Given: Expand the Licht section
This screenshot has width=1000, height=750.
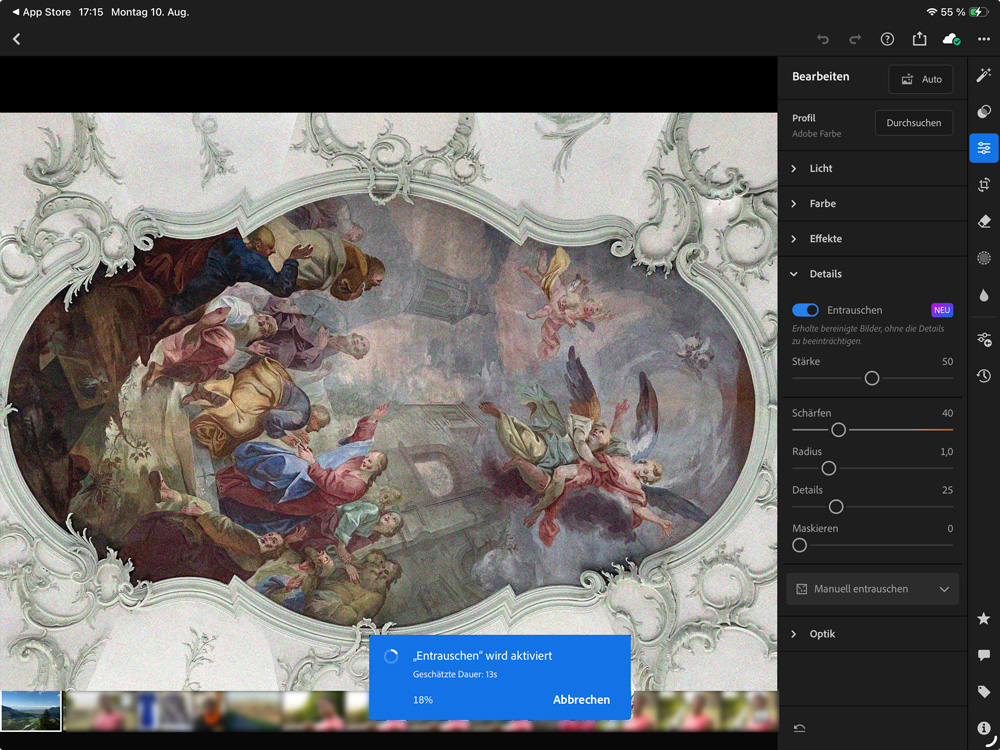Looking at the screenshot, I should coord(872,168).
